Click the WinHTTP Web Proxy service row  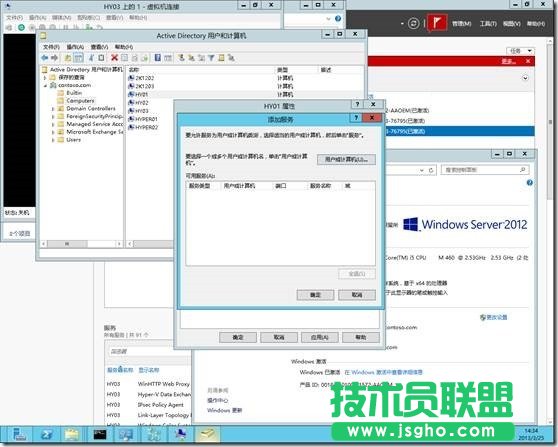(149, 384)
